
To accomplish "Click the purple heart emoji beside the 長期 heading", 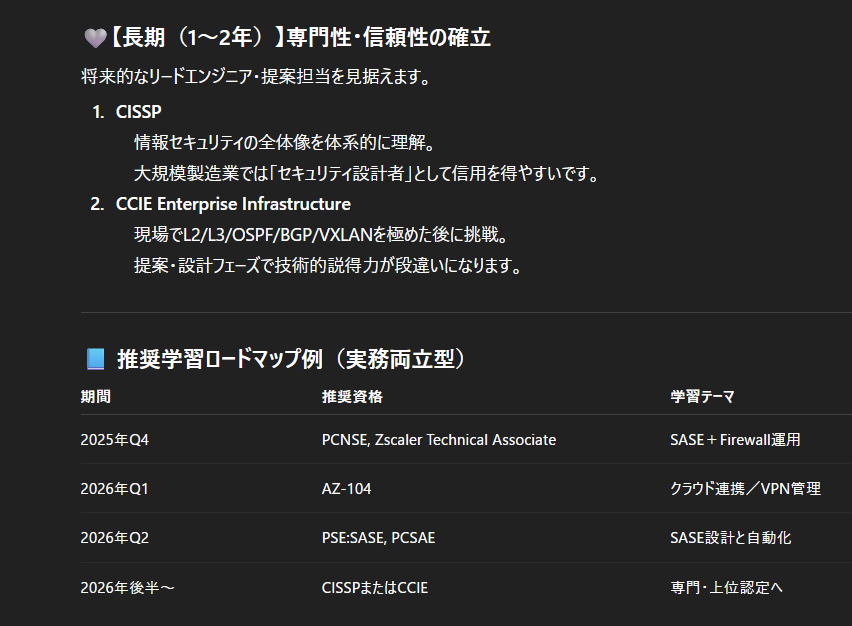I will 94,38.
